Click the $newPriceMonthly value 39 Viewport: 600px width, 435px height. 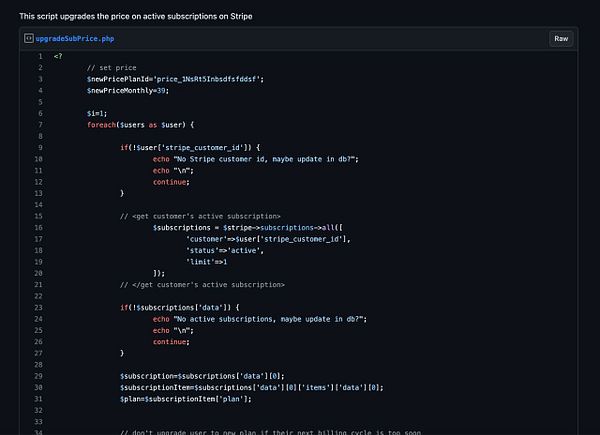click(161, 91)
